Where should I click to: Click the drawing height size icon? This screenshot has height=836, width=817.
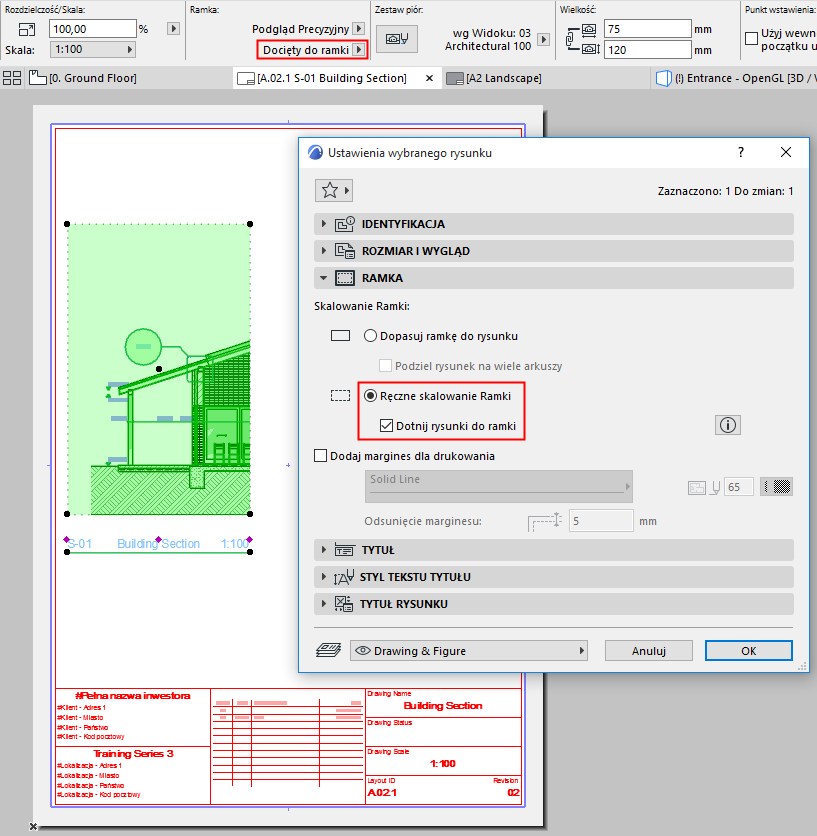tap(590, 50)
